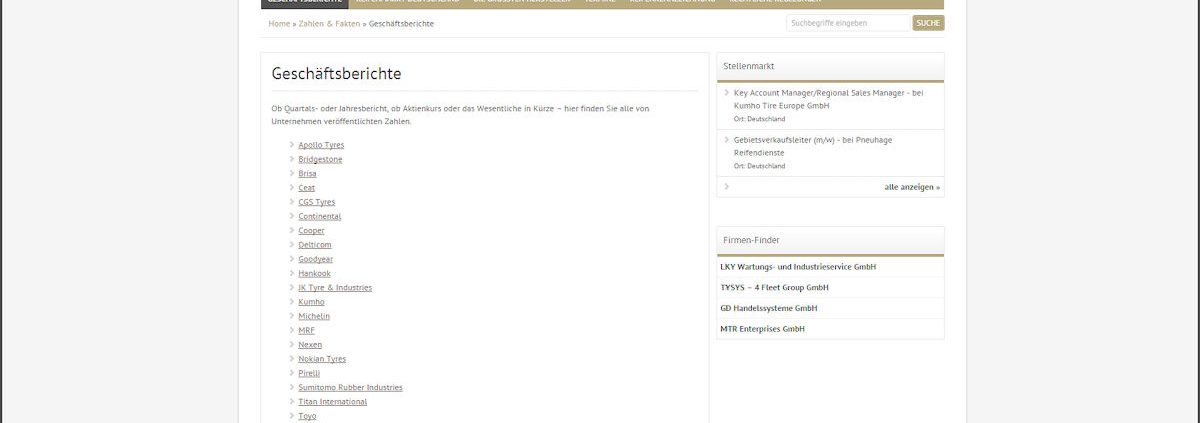
Task: Open the Apollo Tyres report link
Action: [321, 145]
